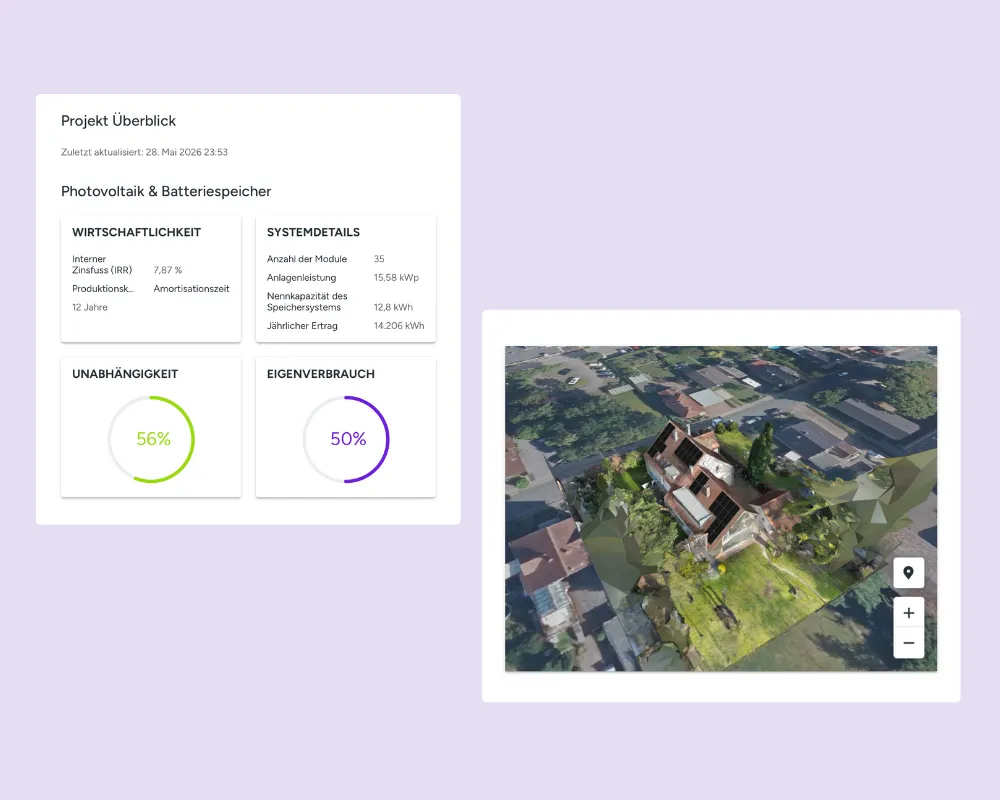Click the module count value 35

379,258
